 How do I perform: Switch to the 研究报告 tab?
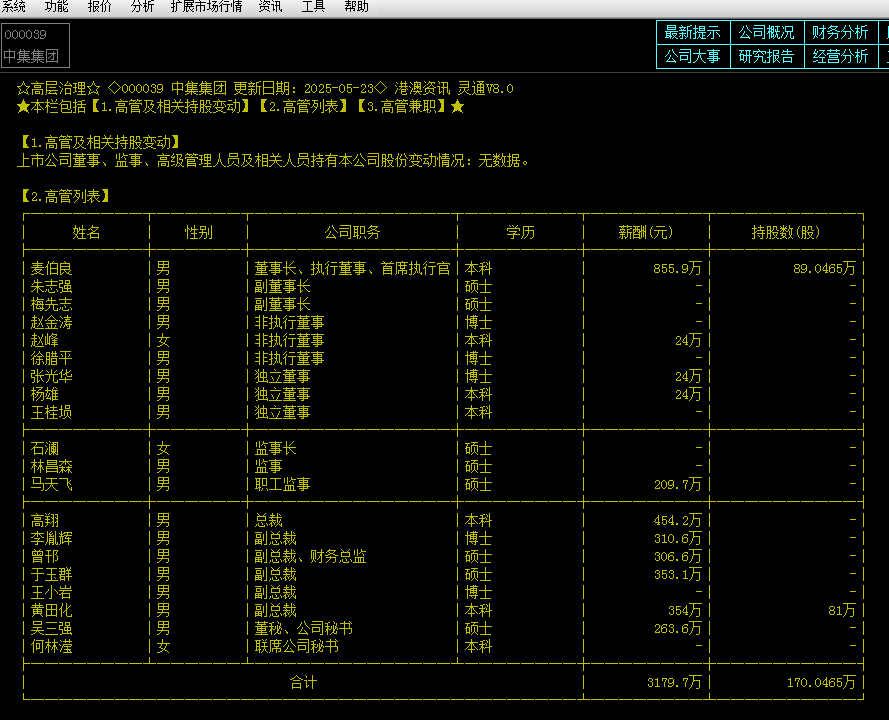click(x=767, y=56)
